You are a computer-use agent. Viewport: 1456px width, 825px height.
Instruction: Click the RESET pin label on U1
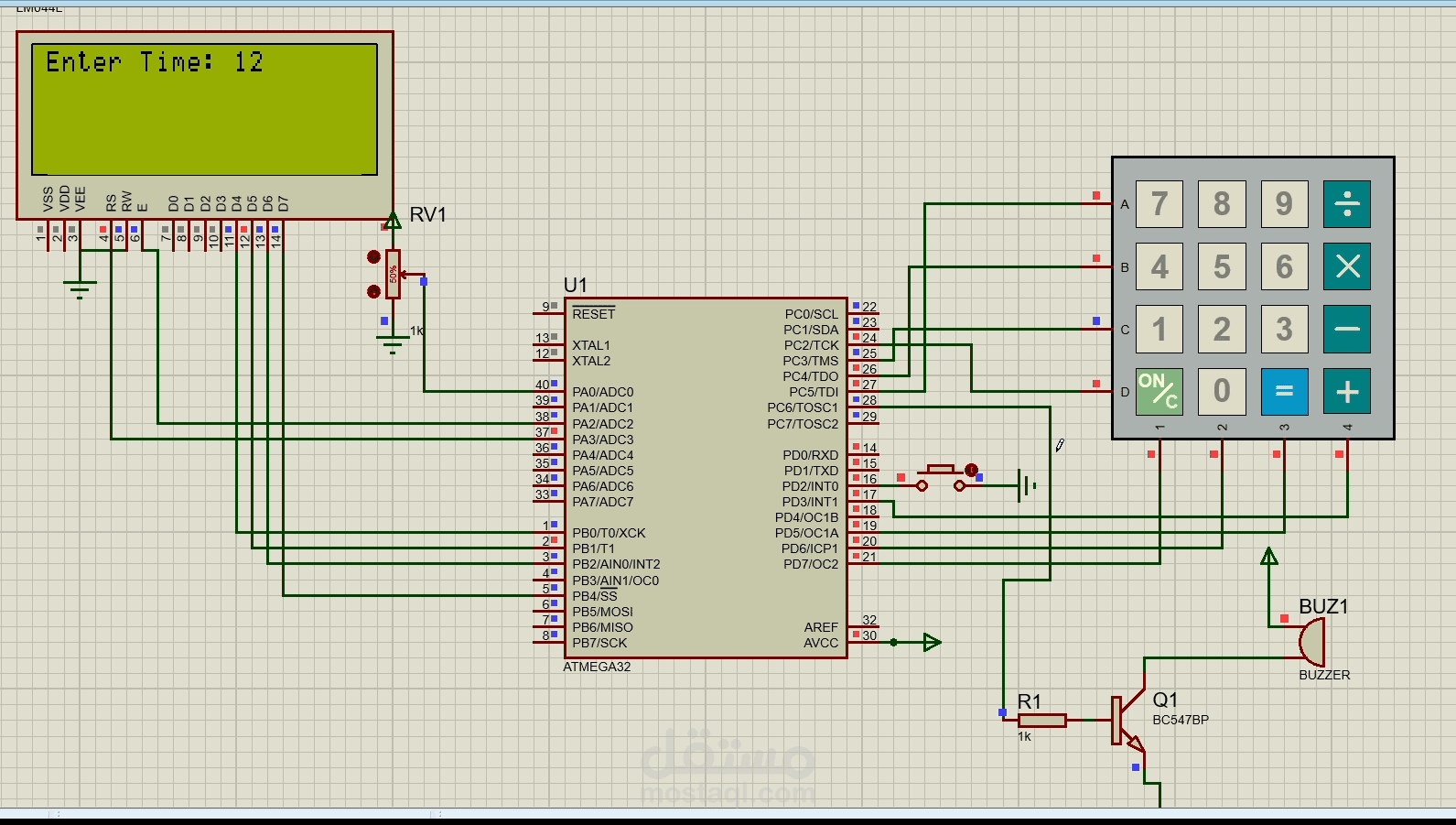[x=594, y=314]
